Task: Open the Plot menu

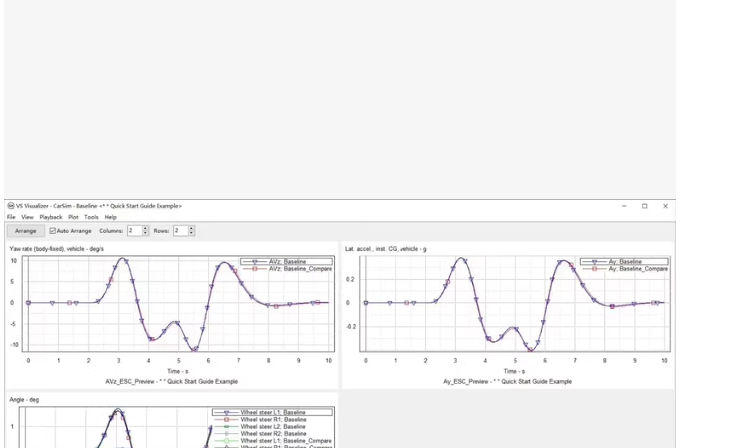Action: click(x=73, y=217)
